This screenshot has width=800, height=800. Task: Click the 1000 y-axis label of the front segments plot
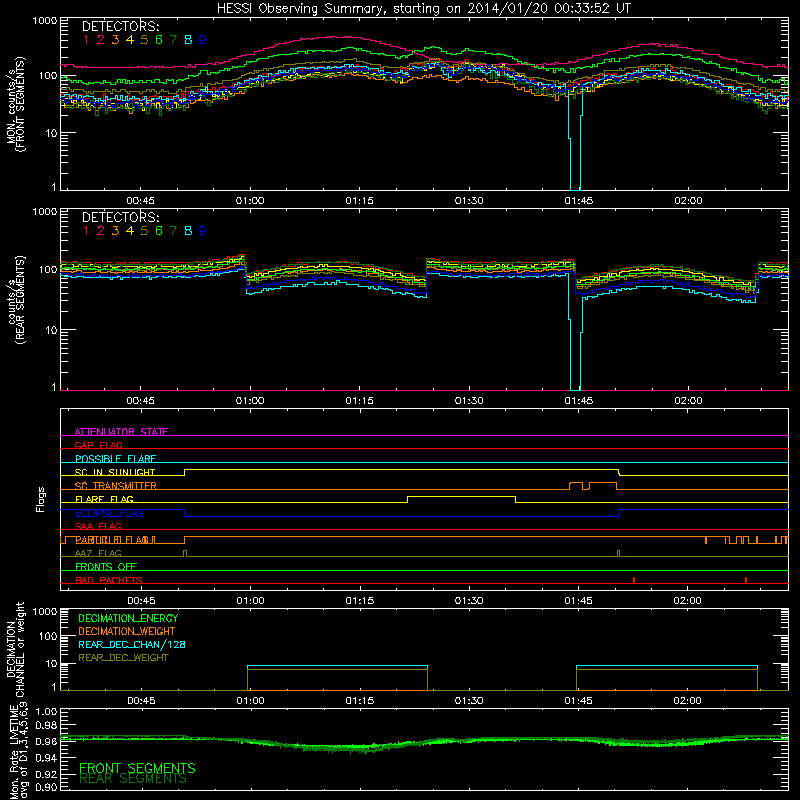[44, 21]
